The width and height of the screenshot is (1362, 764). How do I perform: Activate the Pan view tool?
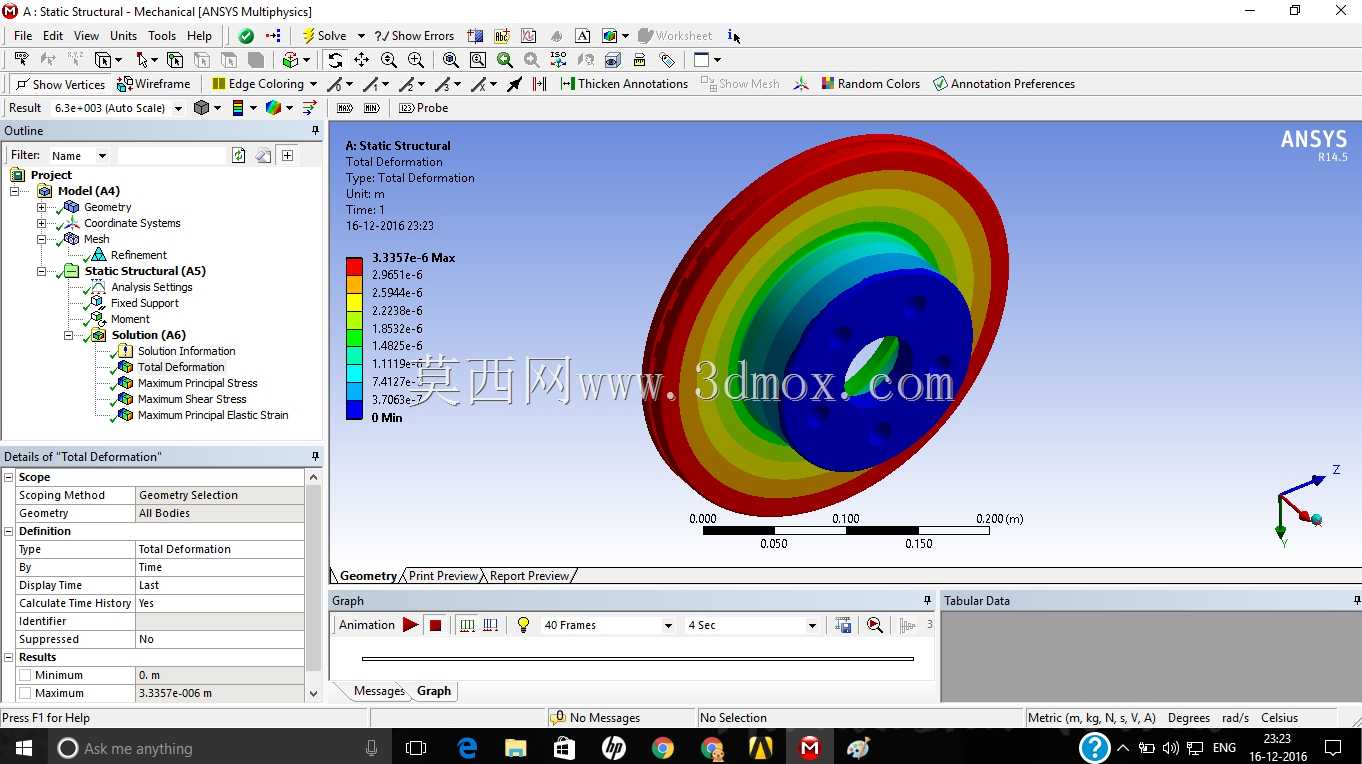pyautogui.click(x=362, y=60)
